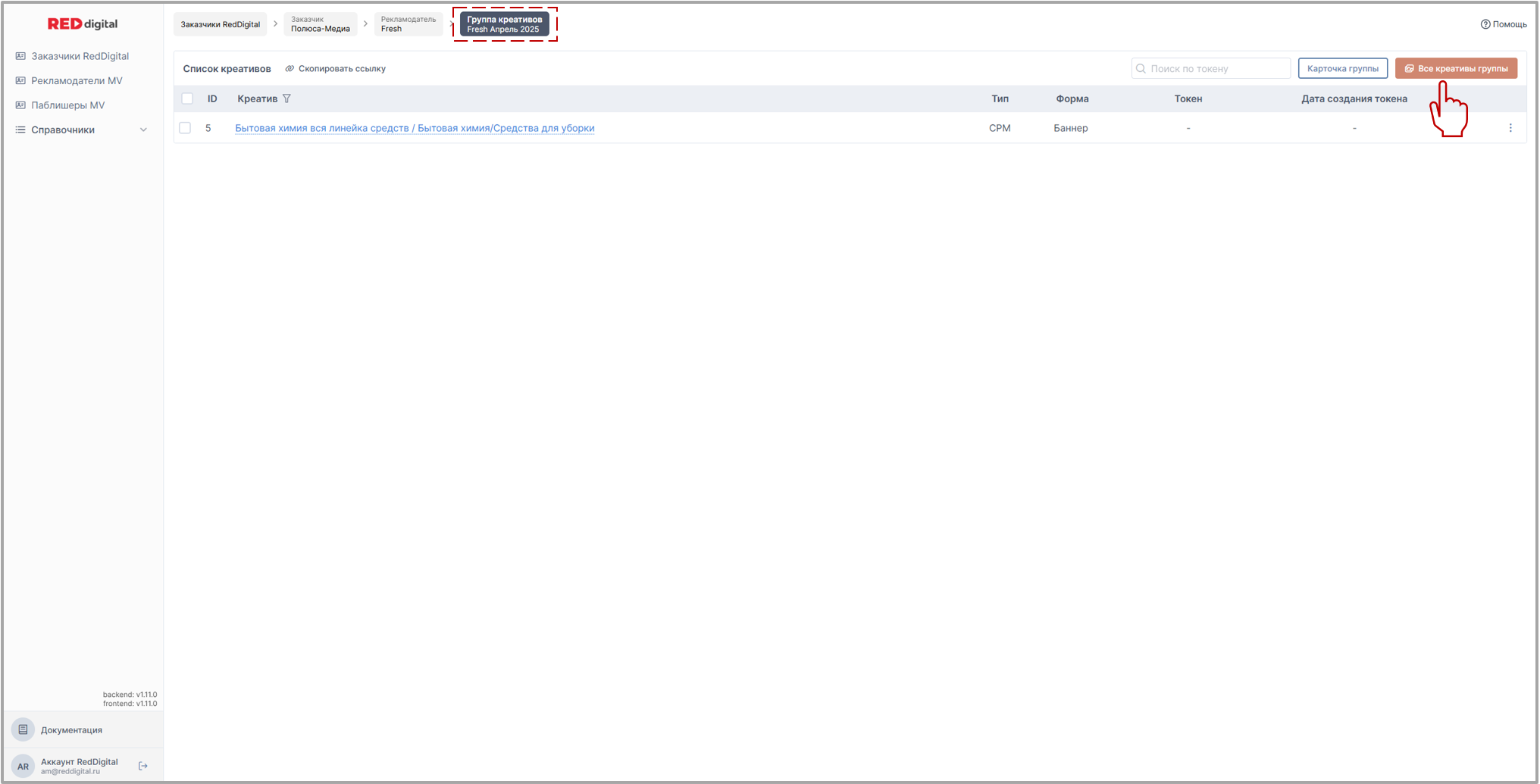Click the logout icon next to account
This screenshot has width=1540, height=784.
click(143, 766)
